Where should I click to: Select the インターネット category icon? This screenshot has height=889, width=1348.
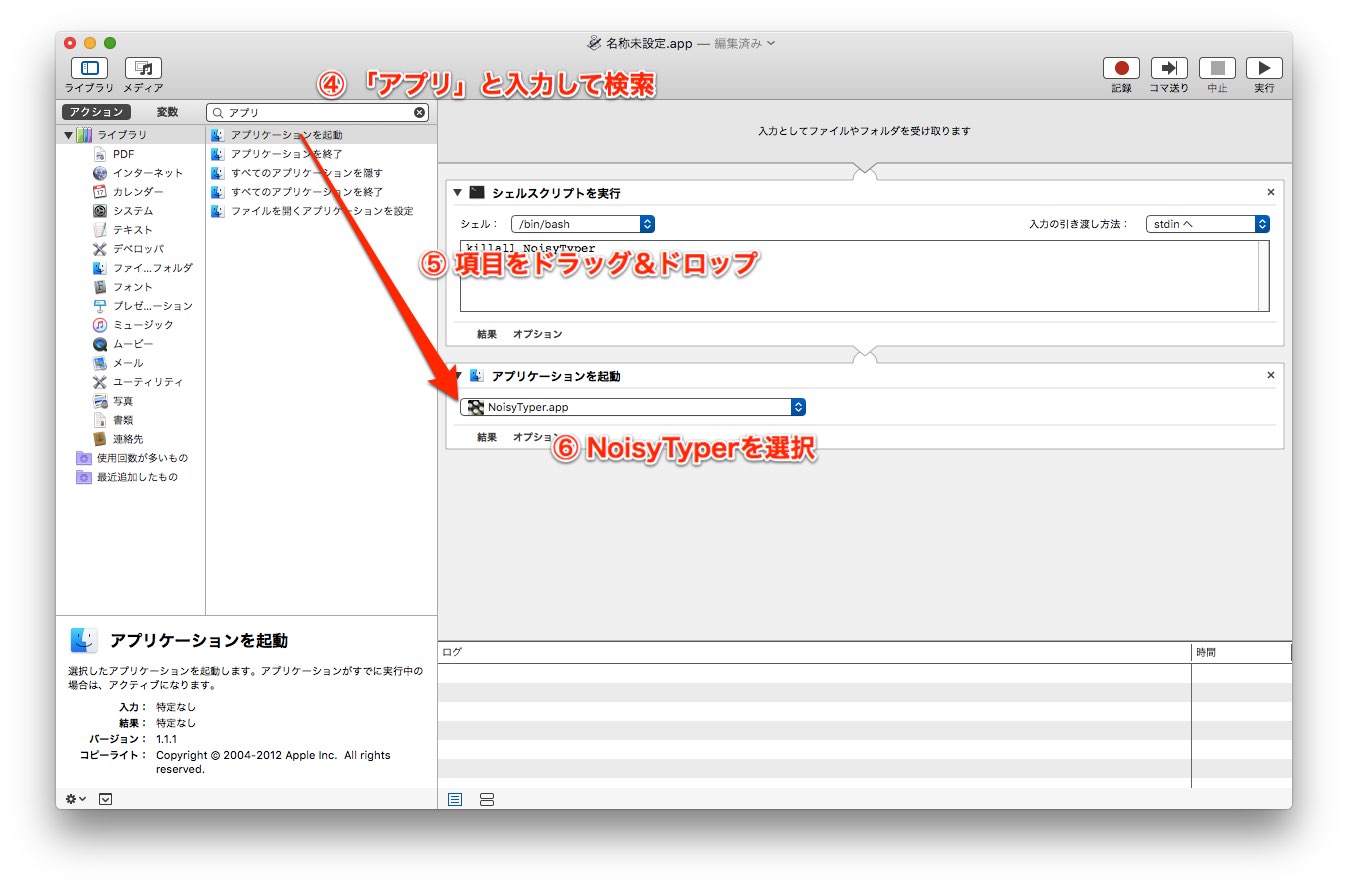100,173
